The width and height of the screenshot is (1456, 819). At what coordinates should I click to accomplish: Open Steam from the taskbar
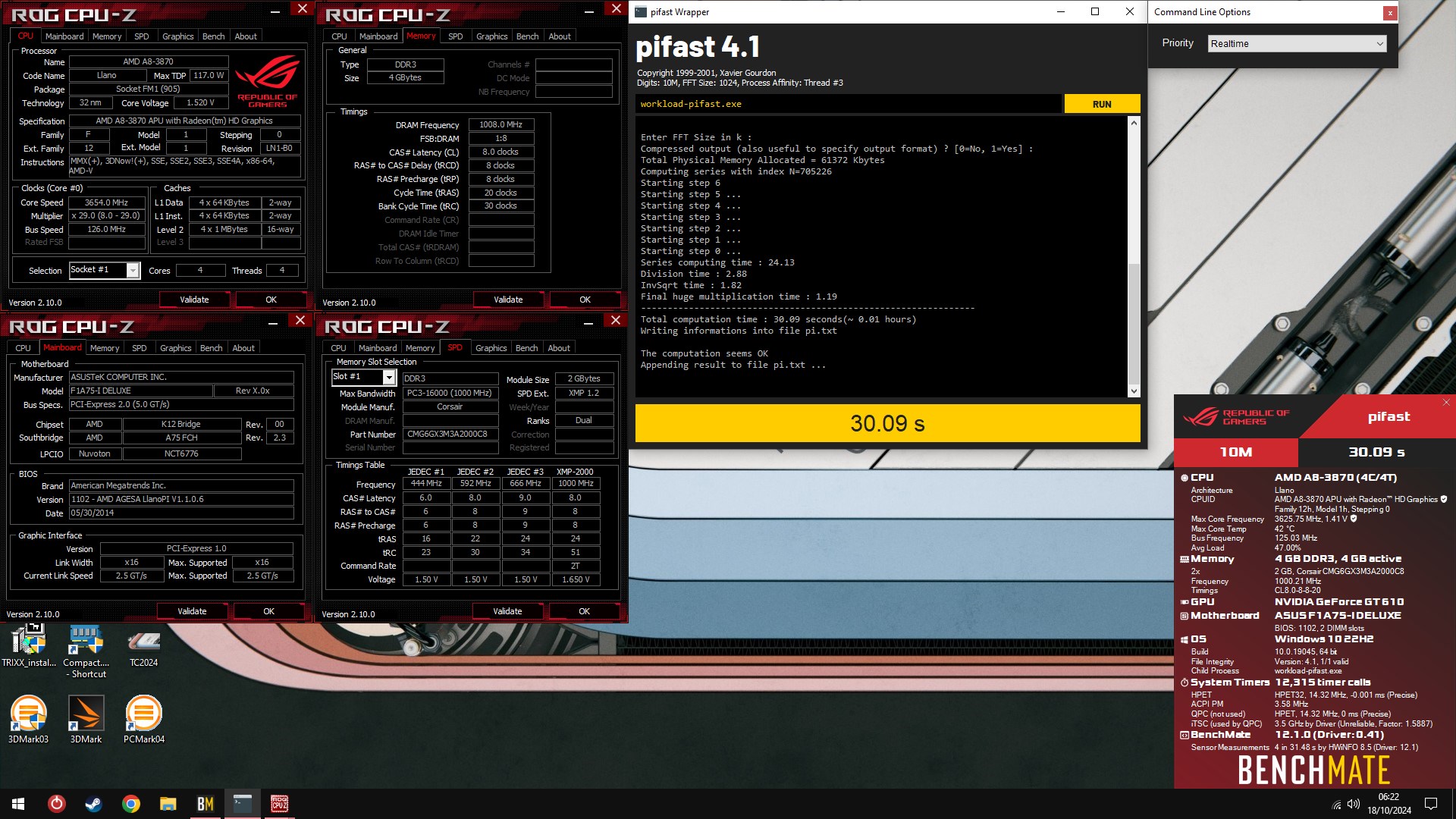click(94, 804)
